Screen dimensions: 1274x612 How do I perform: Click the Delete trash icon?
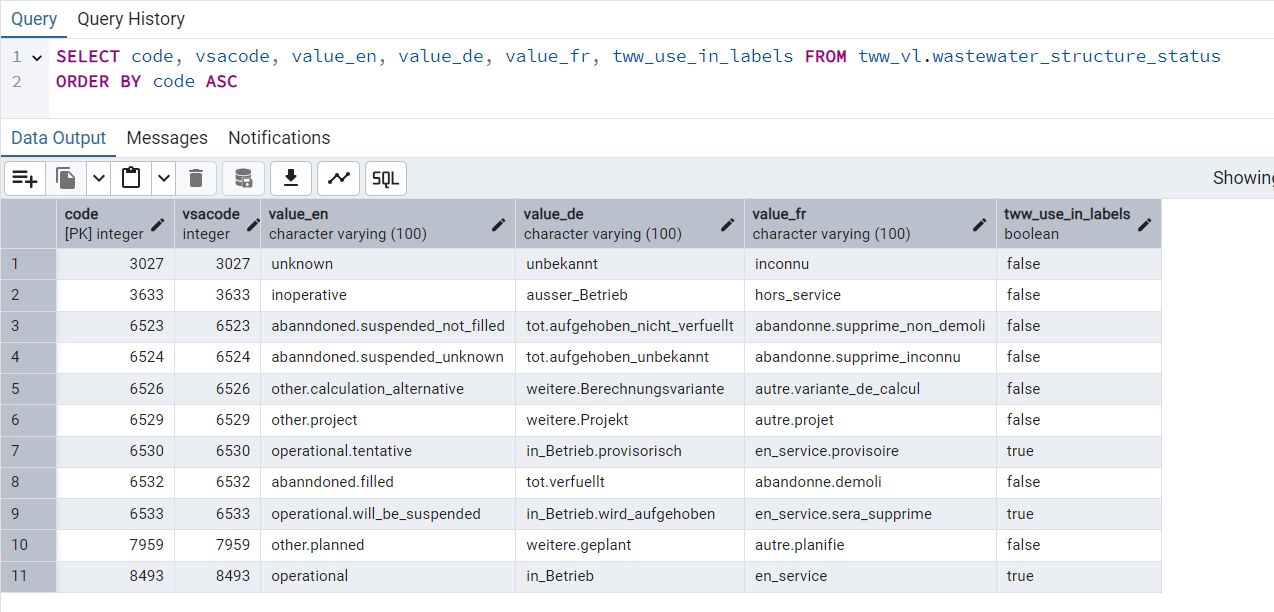pyautogui.click(x=196, y=178)
